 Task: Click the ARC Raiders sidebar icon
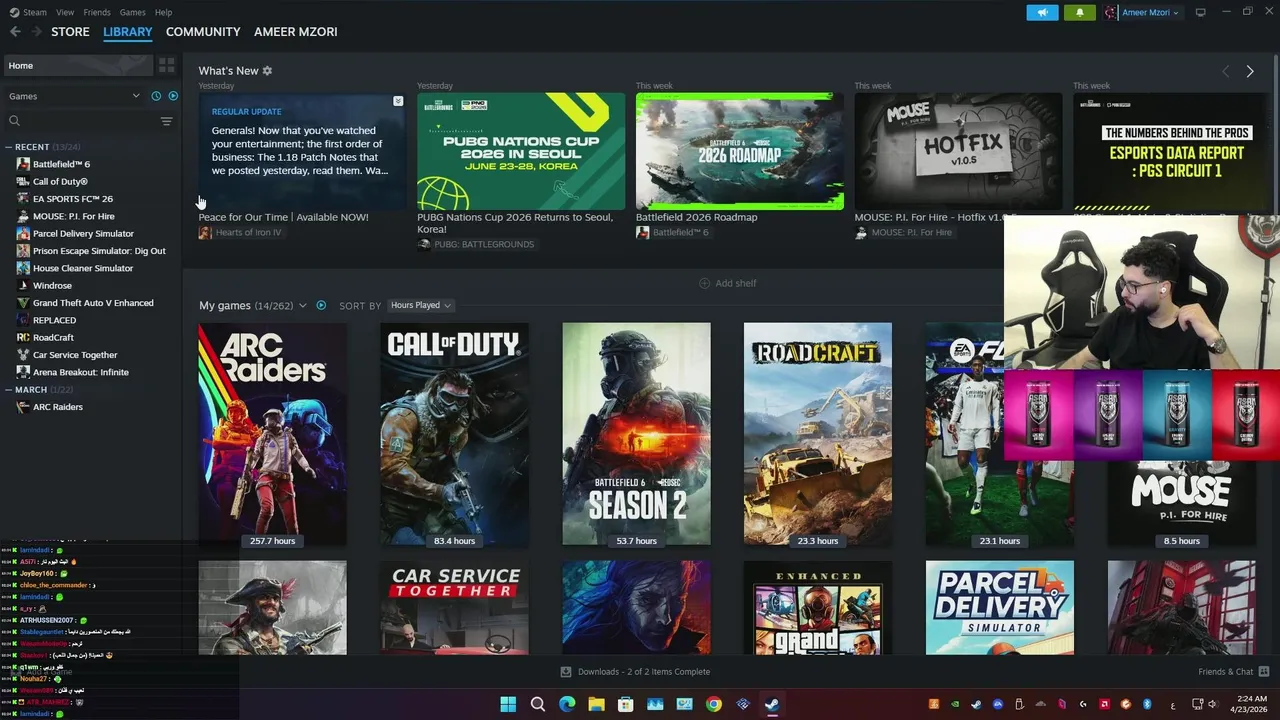23,407
